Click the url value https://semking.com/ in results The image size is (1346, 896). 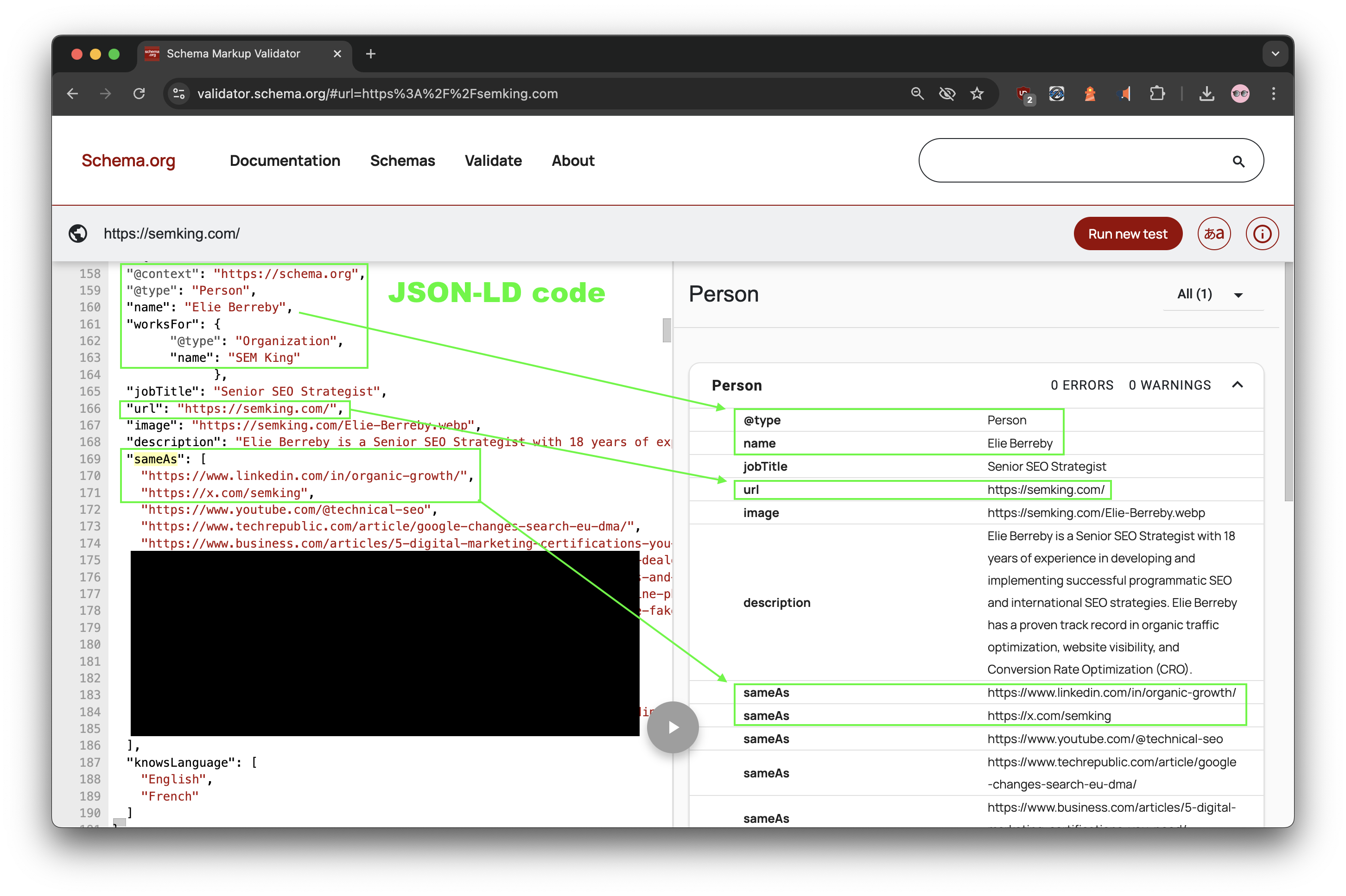coord(1045,490)
